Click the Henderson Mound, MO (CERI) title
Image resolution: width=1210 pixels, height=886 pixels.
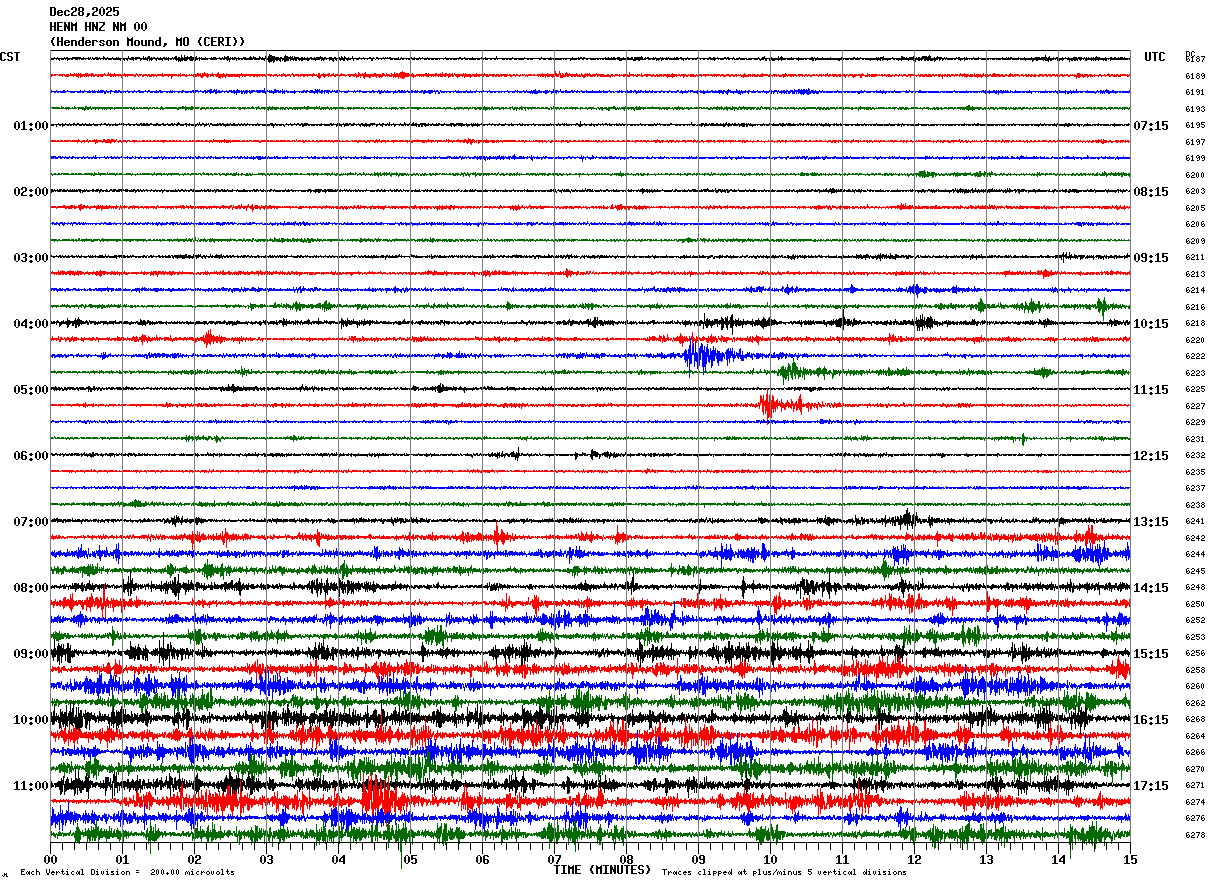point(147,42)
